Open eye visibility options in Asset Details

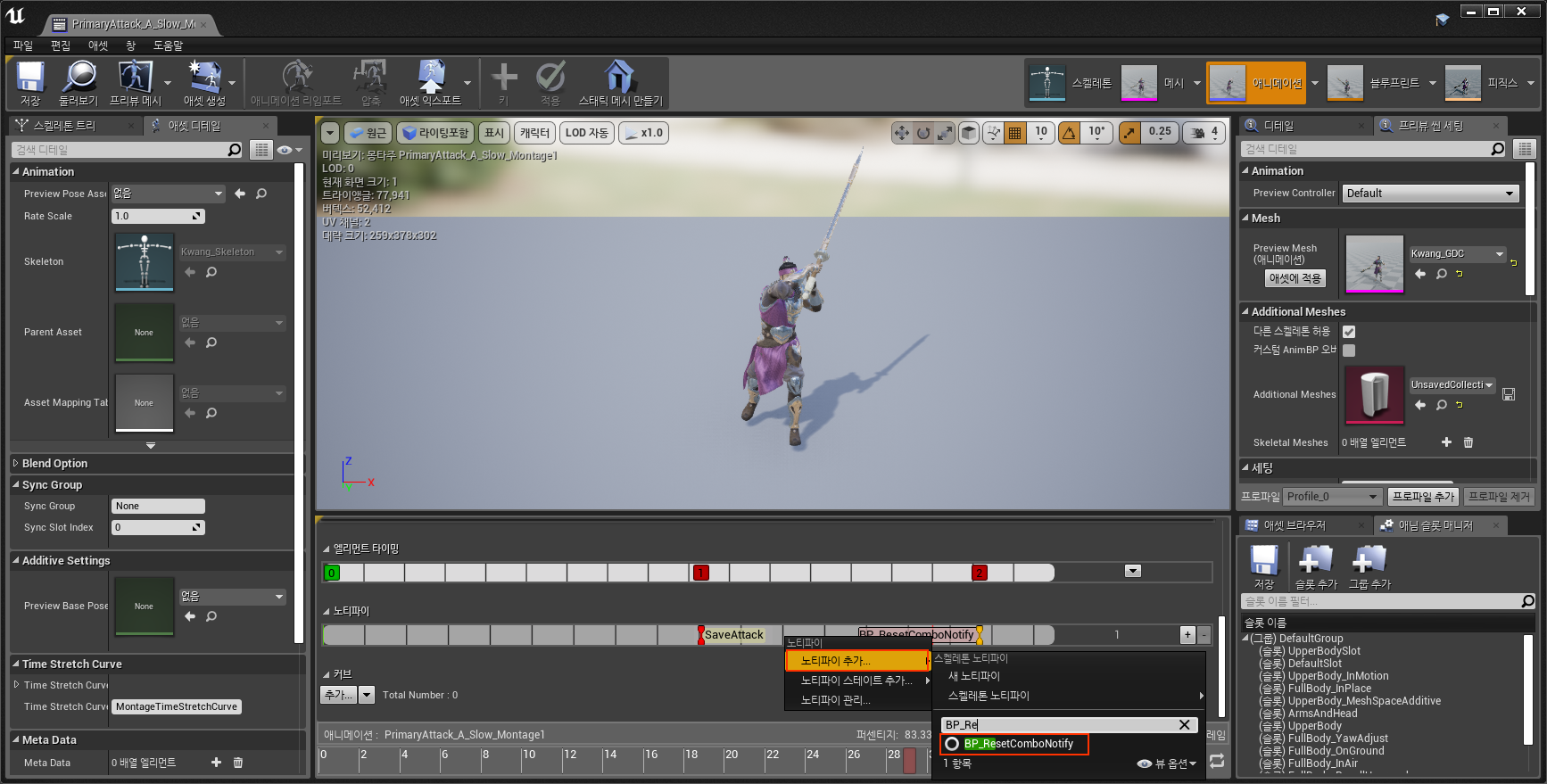pos(289,150)
